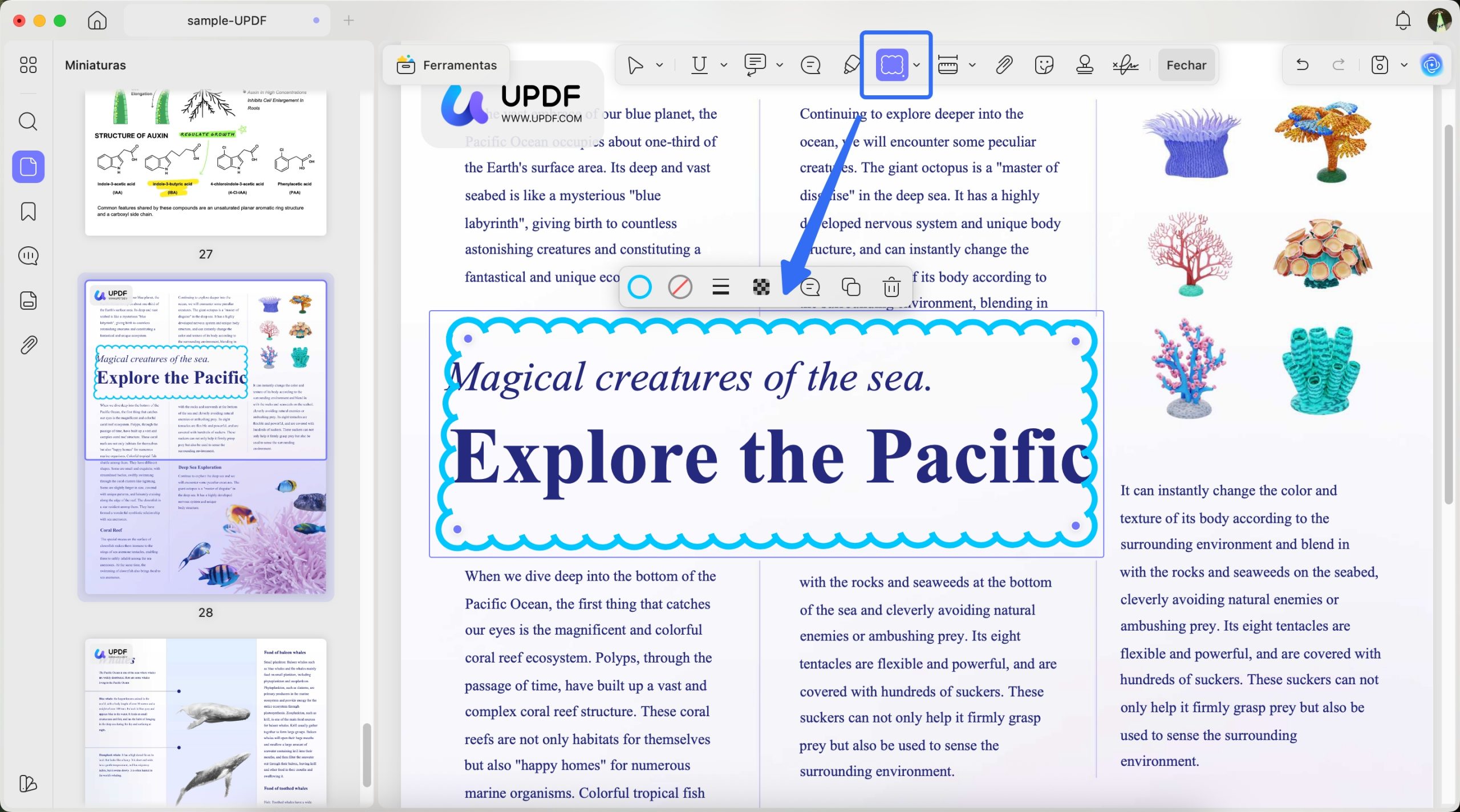Screen dimensions: 1460x812
Task: Change the cyan border color swatch
Action: pyautogui.click(x=639, y=287)
